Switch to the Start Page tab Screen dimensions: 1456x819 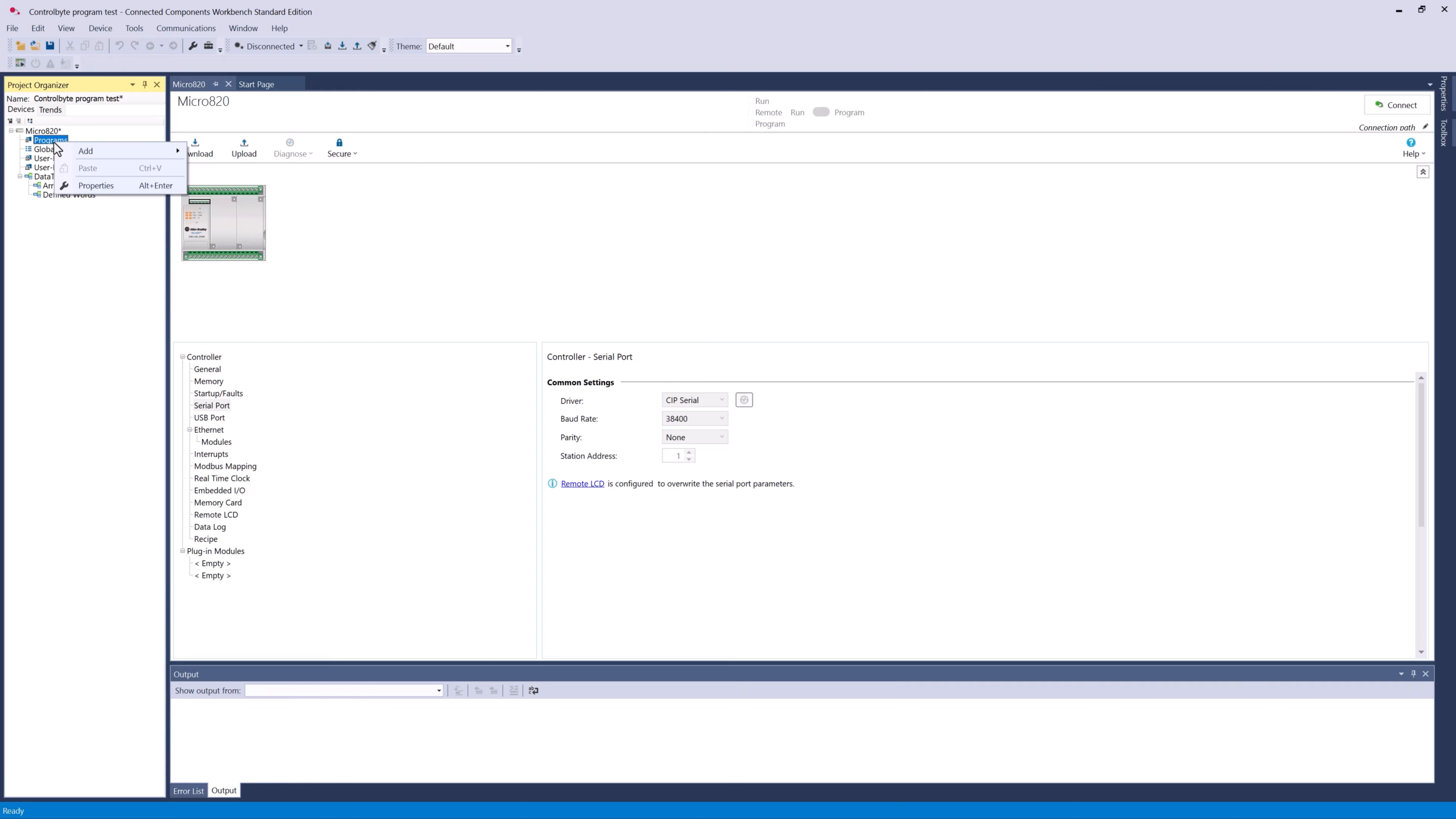click(x=257, y=84)
